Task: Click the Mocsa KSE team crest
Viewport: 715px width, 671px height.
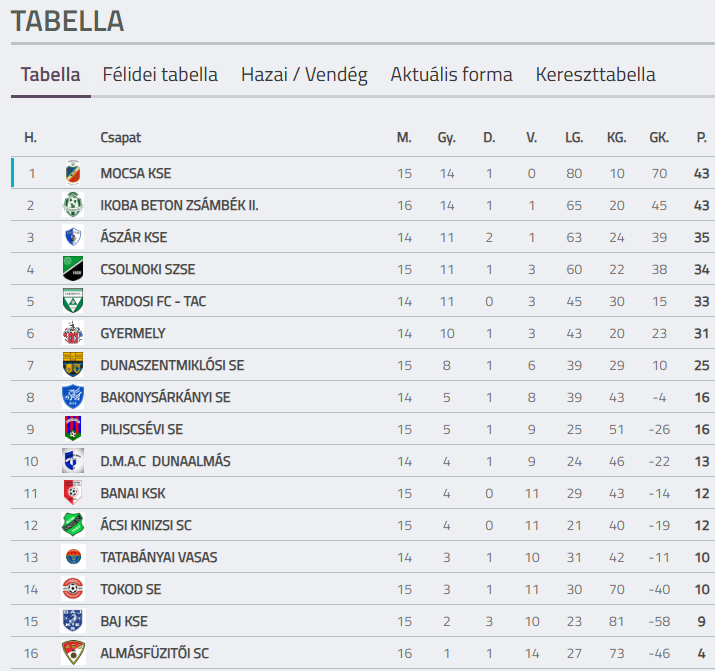Action: pos(73,173)
